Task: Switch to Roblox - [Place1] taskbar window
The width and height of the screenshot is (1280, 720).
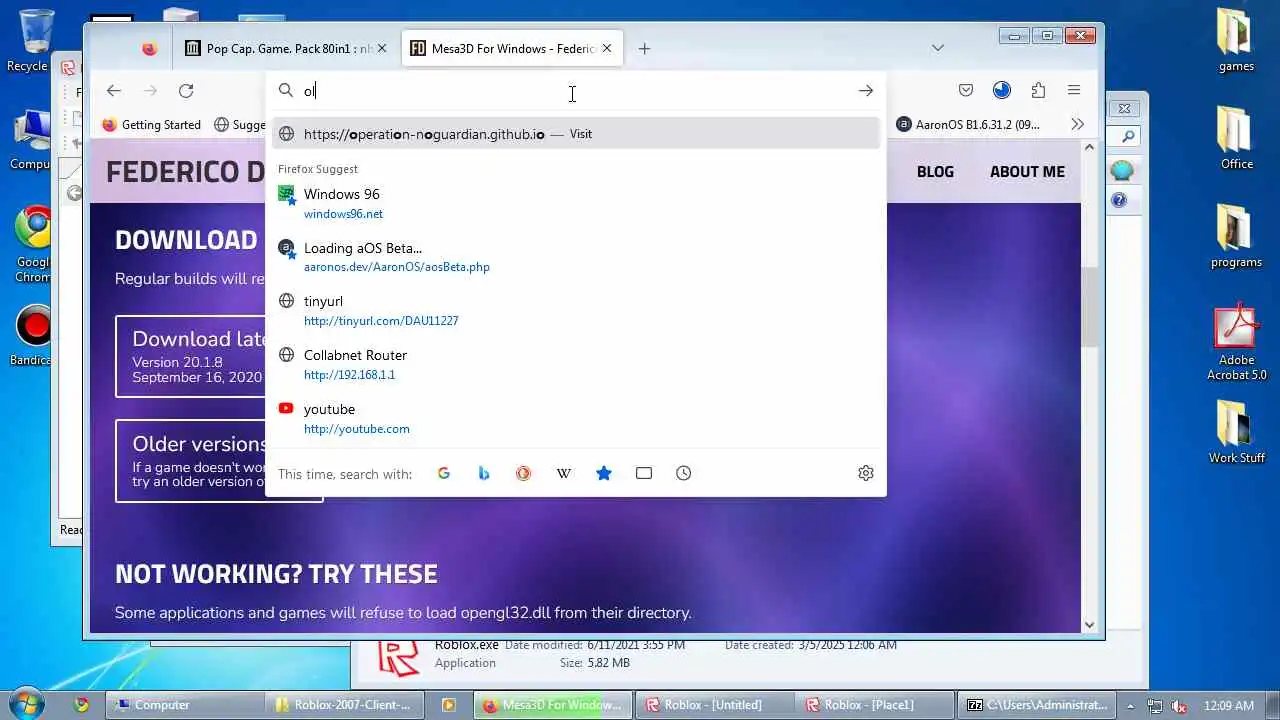Action: click(x=874, y=704)
